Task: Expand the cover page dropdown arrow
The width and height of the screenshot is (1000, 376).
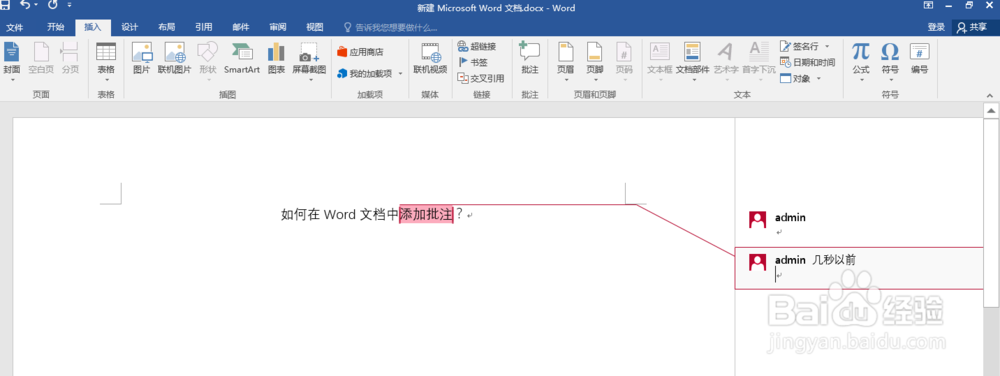Action: 11,80
